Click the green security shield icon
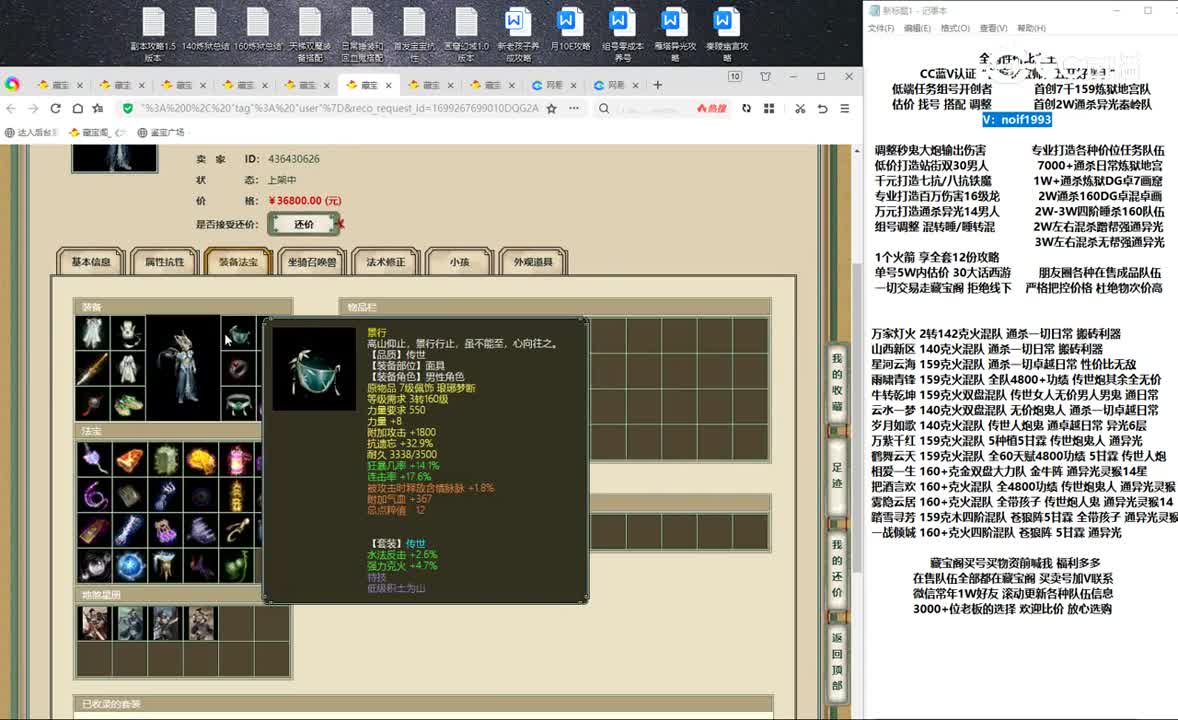The height and width of the screenshot is (720, 1178). 128,108
